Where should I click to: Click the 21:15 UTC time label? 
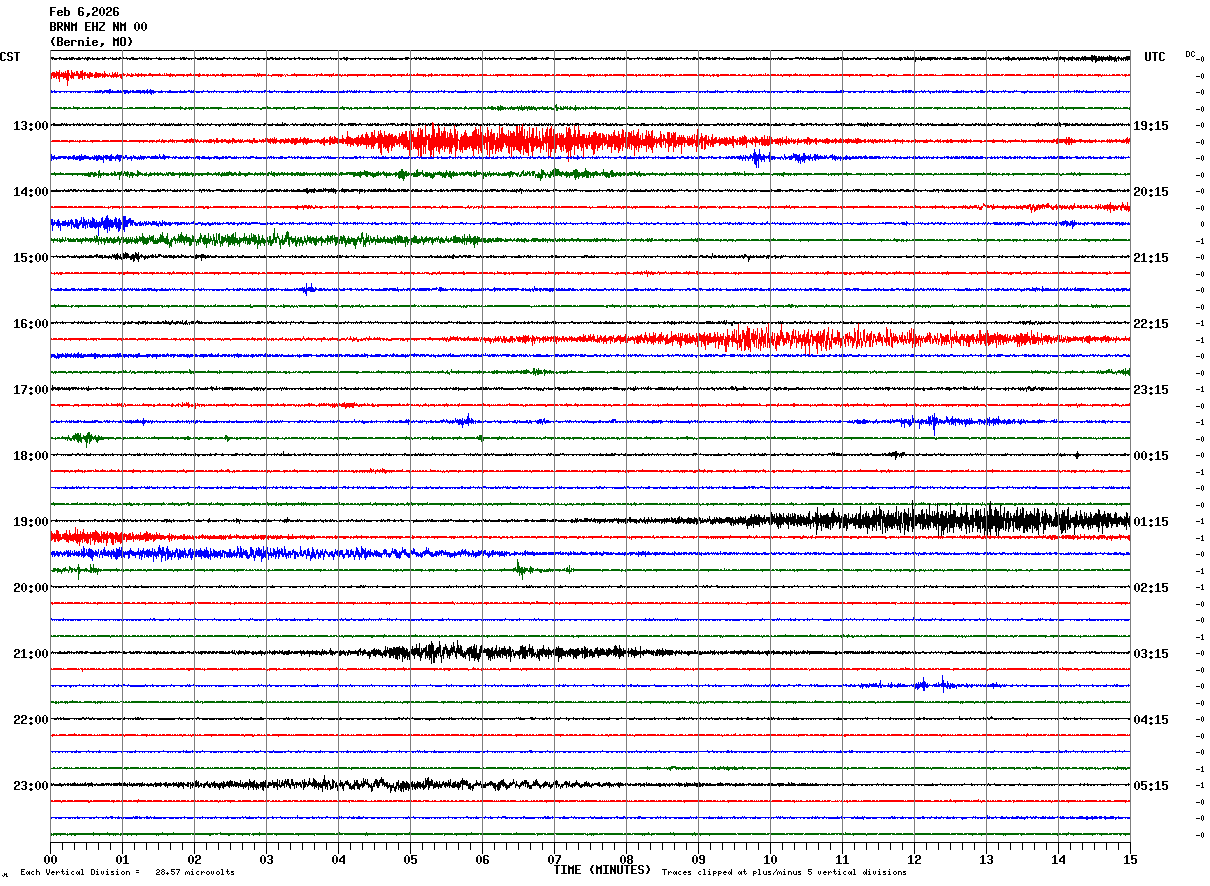pyautogui.click(x=1151, y=258)
